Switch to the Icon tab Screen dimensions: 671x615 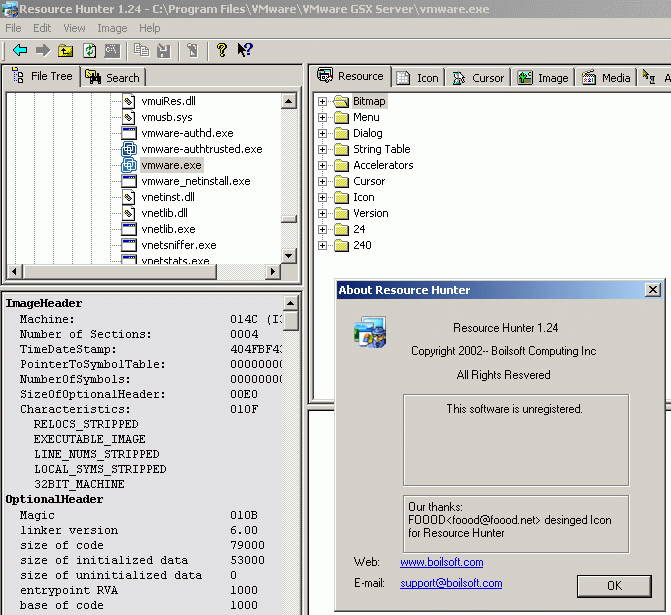click(x=418, y=78)
